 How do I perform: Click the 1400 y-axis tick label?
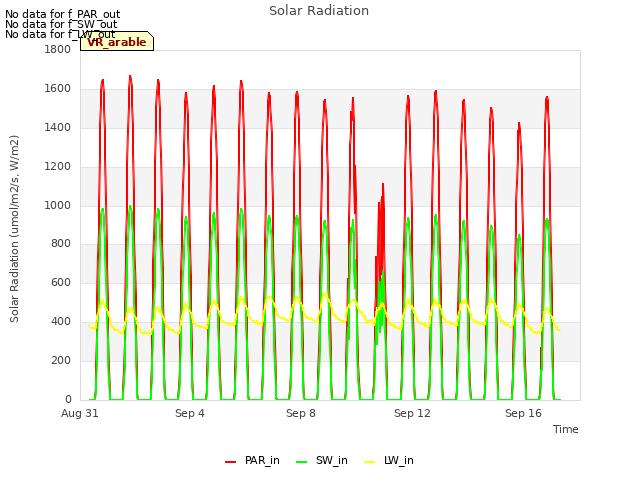pyautogui.click(x=58, y=128)
